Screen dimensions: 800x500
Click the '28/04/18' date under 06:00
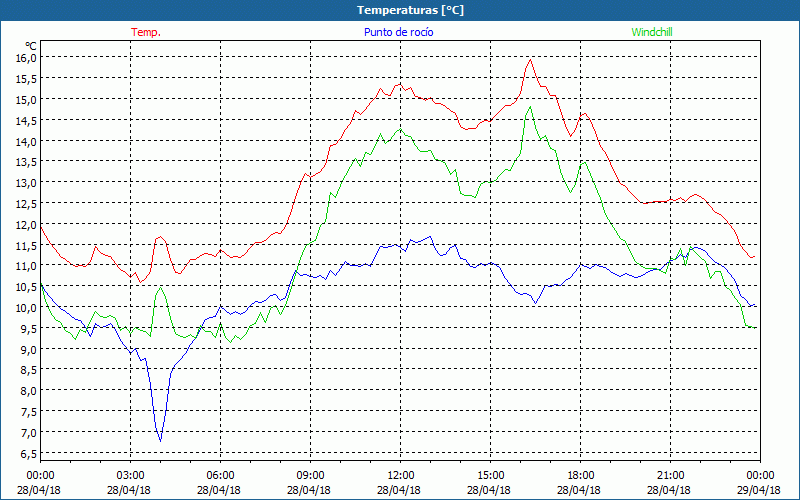[219, 490]
